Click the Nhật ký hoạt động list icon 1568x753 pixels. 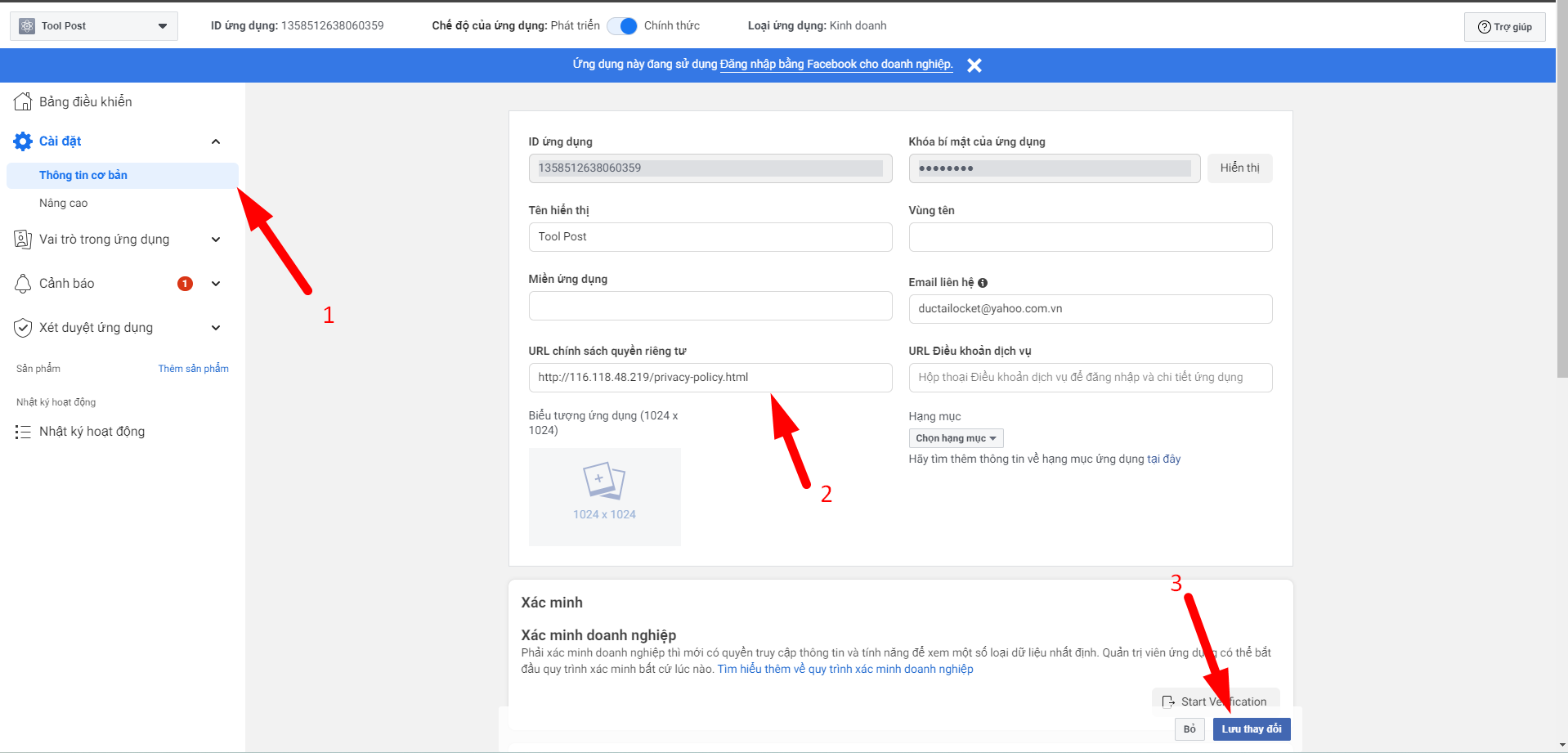tap(23, 432)
